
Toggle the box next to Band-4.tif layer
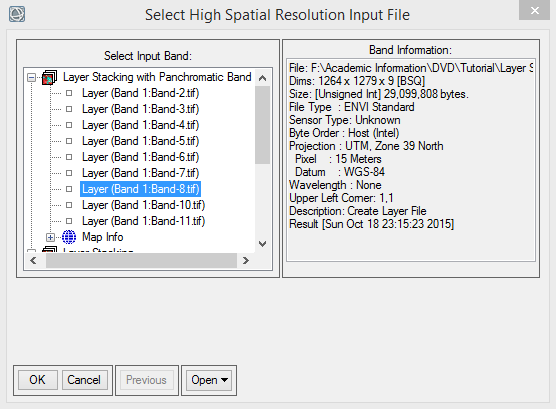(x=69, y=125)
